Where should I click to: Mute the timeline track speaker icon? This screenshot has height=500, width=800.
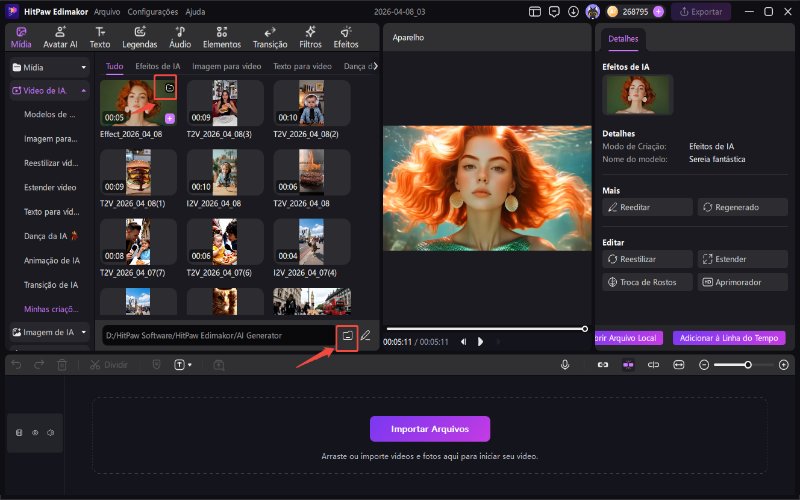[x=50, y=433]
